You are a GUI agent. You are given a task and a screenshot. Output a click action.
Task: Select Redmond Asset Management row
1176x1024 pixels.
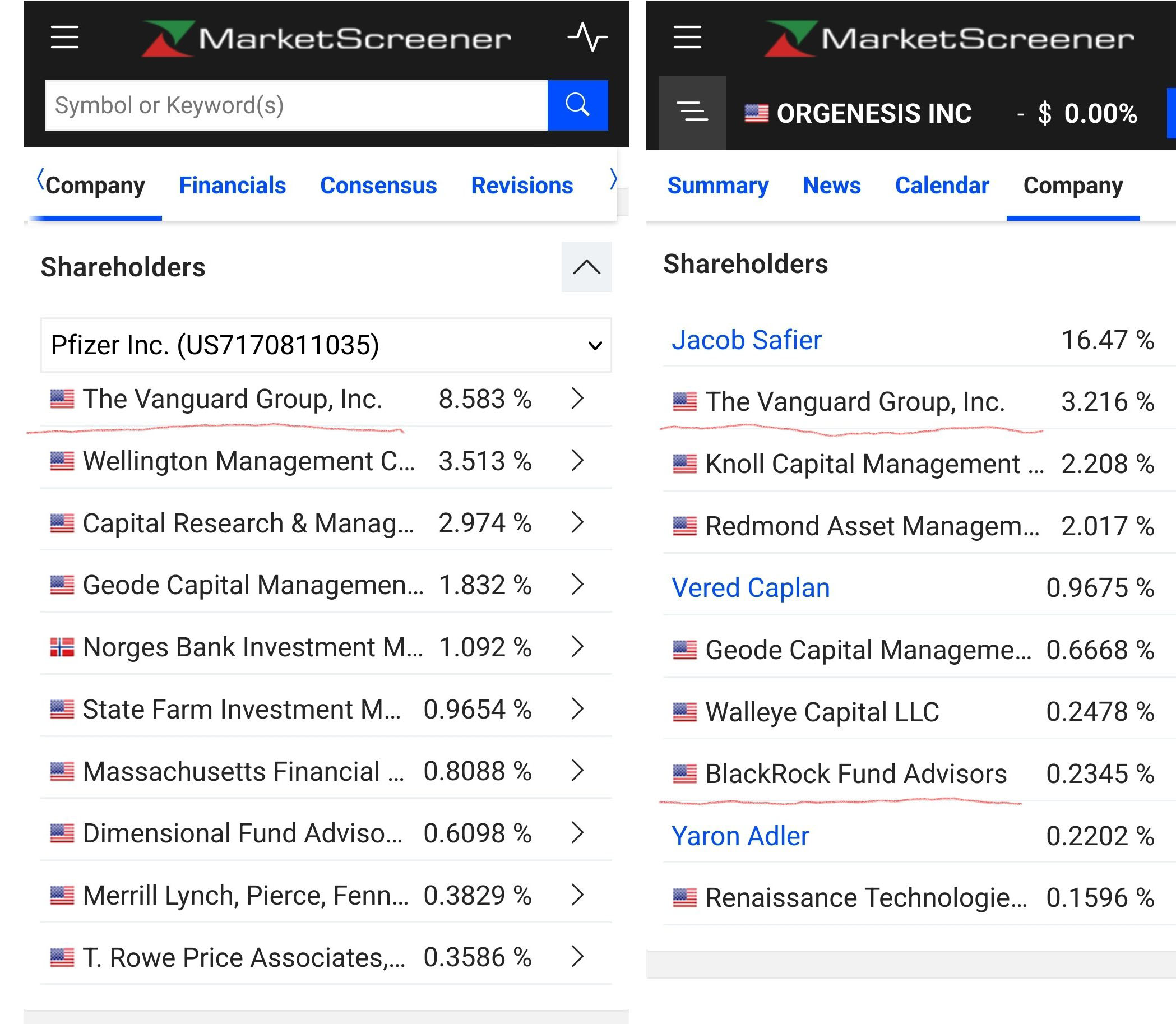(x=919, y=526)
